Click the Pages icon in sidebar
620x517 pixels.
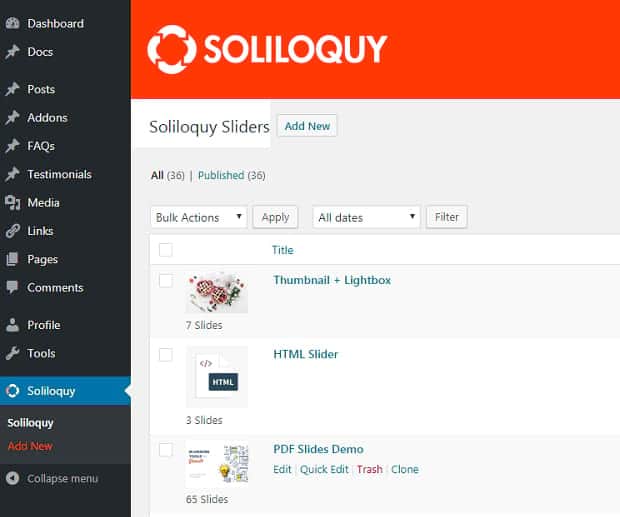[x=12, y=259]
